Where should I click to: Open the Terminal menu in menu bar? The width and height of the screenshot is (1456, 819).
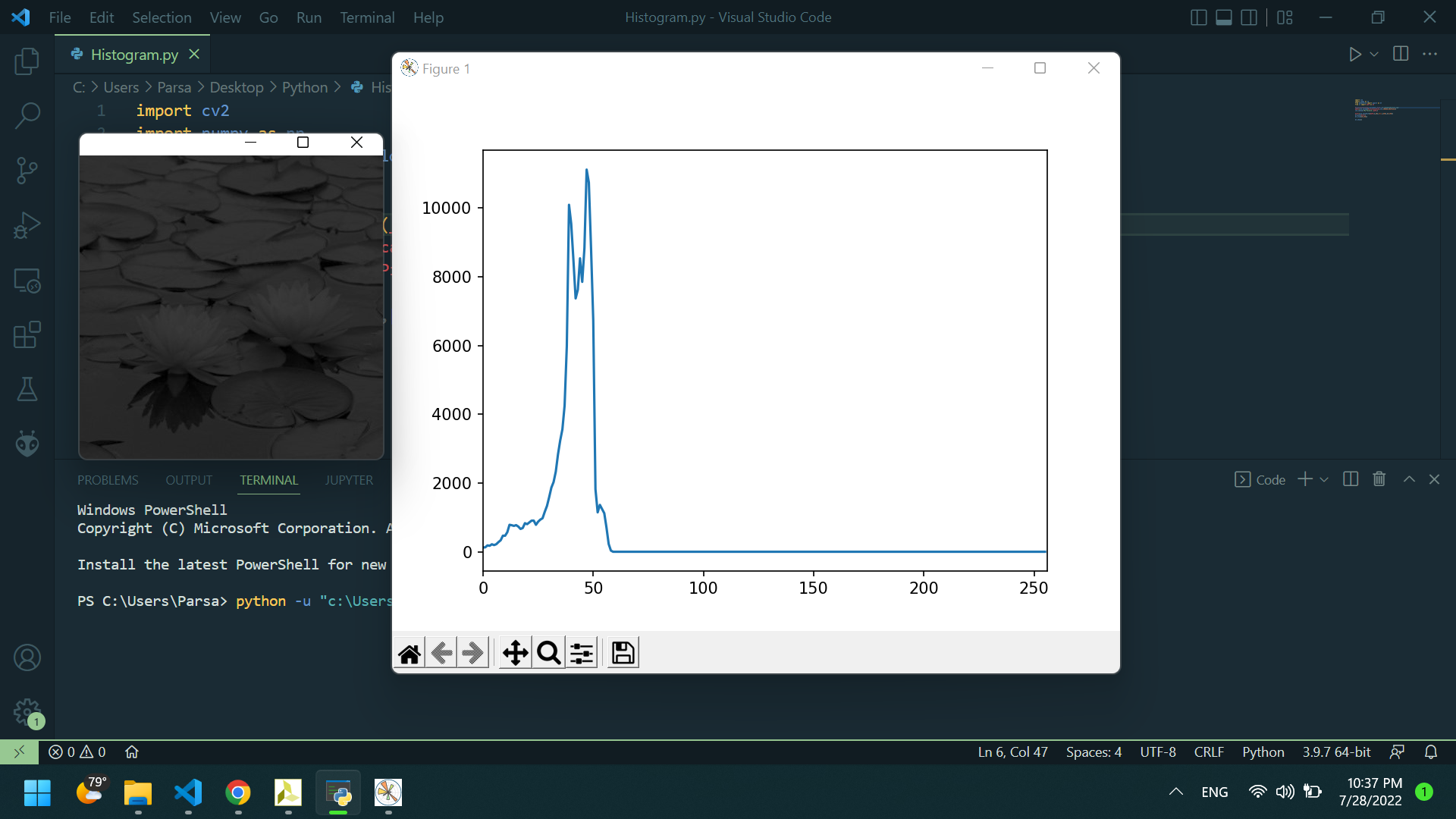(x=367, y=17)
